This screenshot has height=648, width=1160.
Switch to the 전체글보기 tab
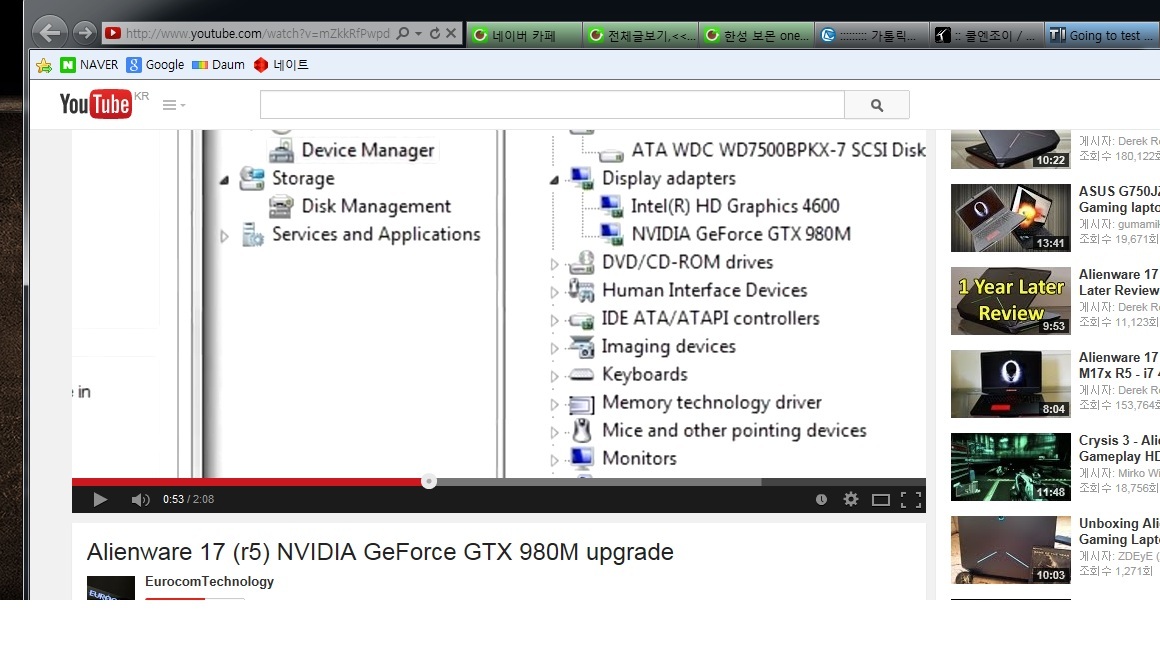coord(641,35)
